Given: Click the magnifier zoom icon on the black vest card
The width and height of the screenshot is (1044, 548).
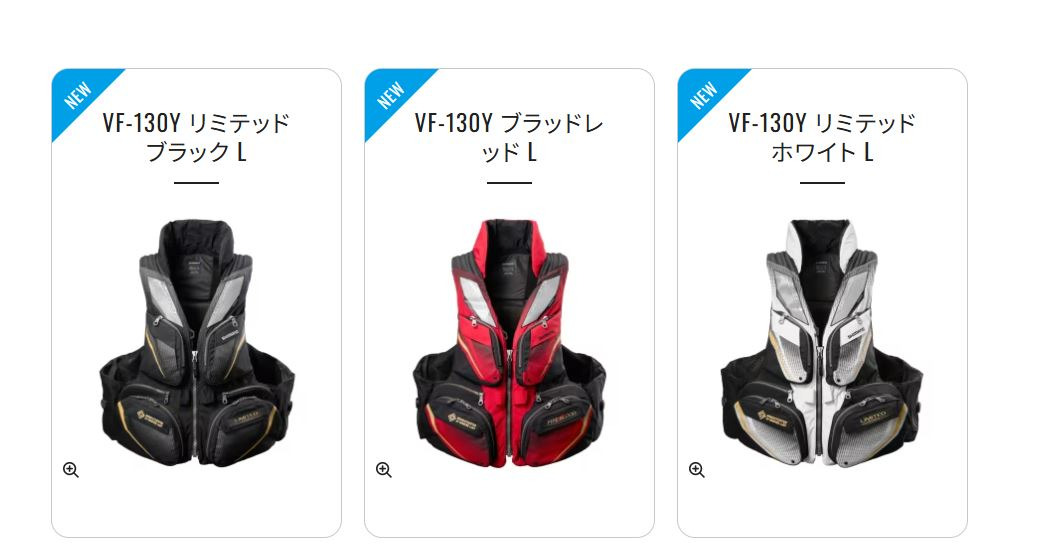Looking at the screenshot, I should point(71,469).
